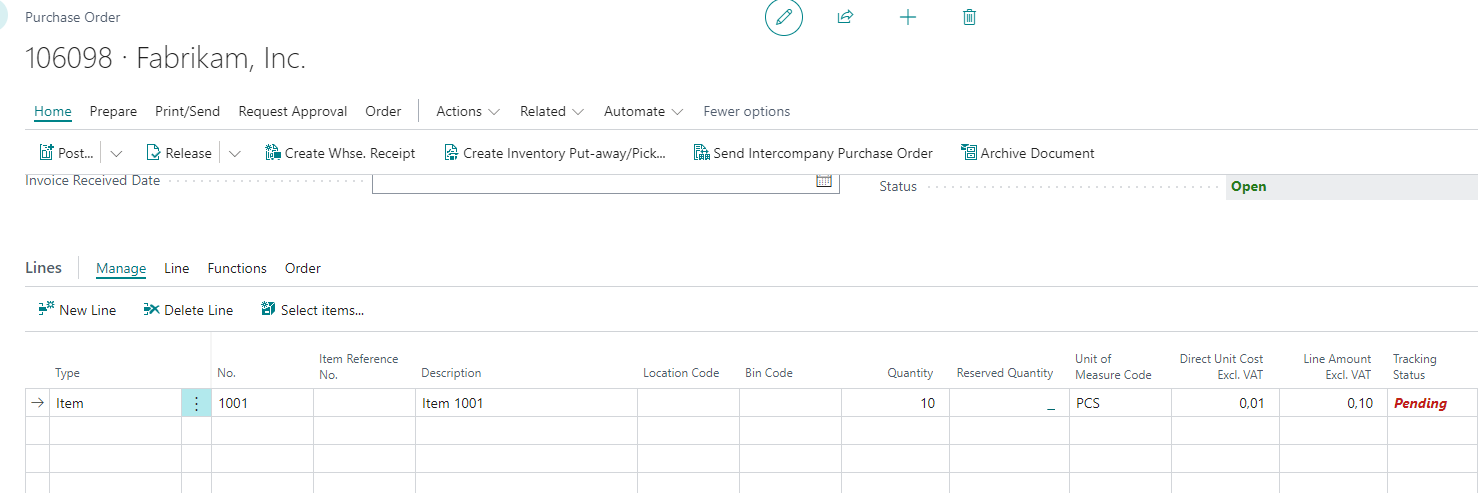The image size is (1478, 493).
Task: Click the Post... button label
Action: tap(76, 153)
